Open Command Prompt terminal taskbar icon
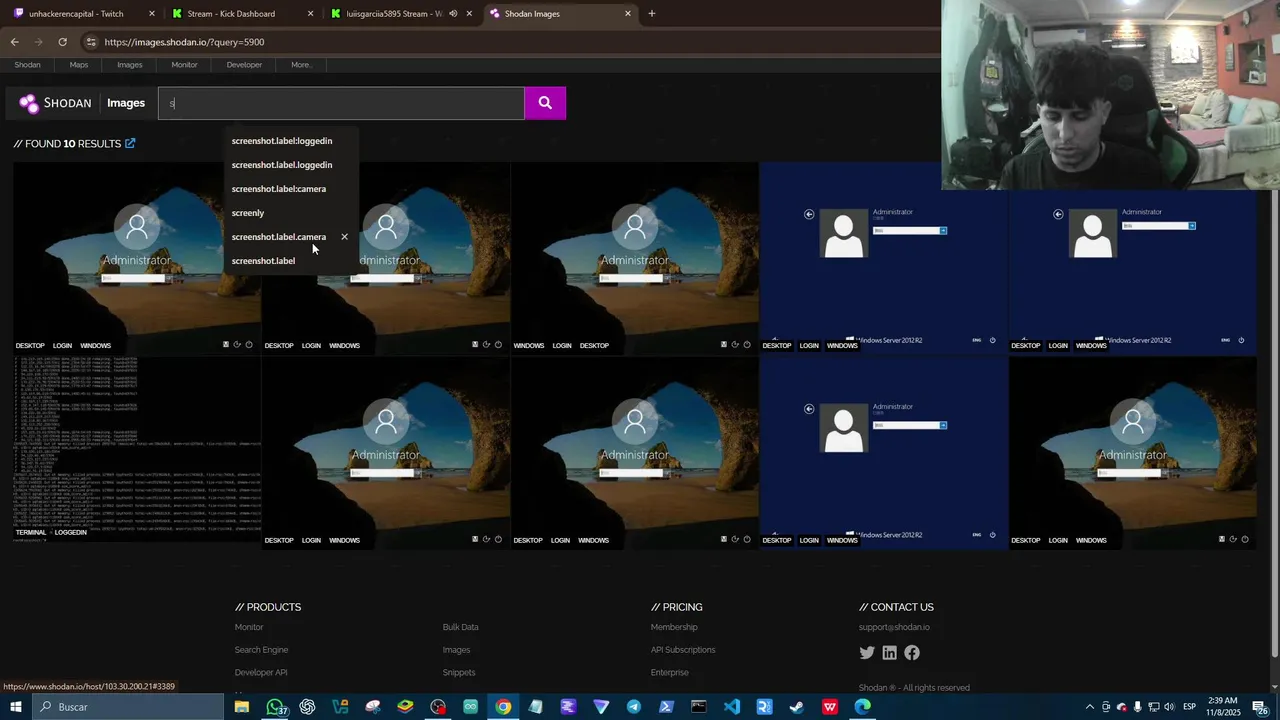This screenshot has height=720, width=1280. 699,707
